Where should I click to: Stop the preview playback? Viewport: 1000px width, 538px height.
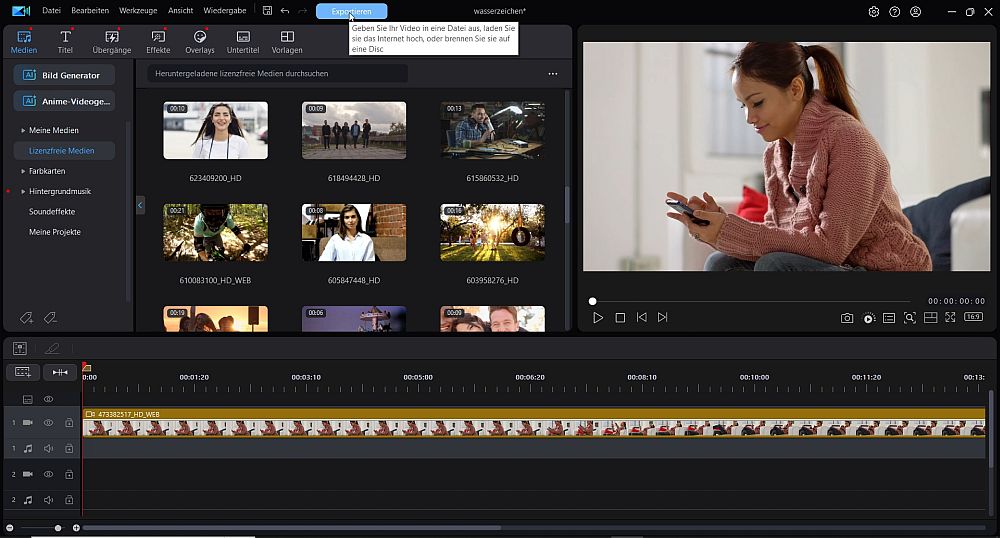(620, 317)
